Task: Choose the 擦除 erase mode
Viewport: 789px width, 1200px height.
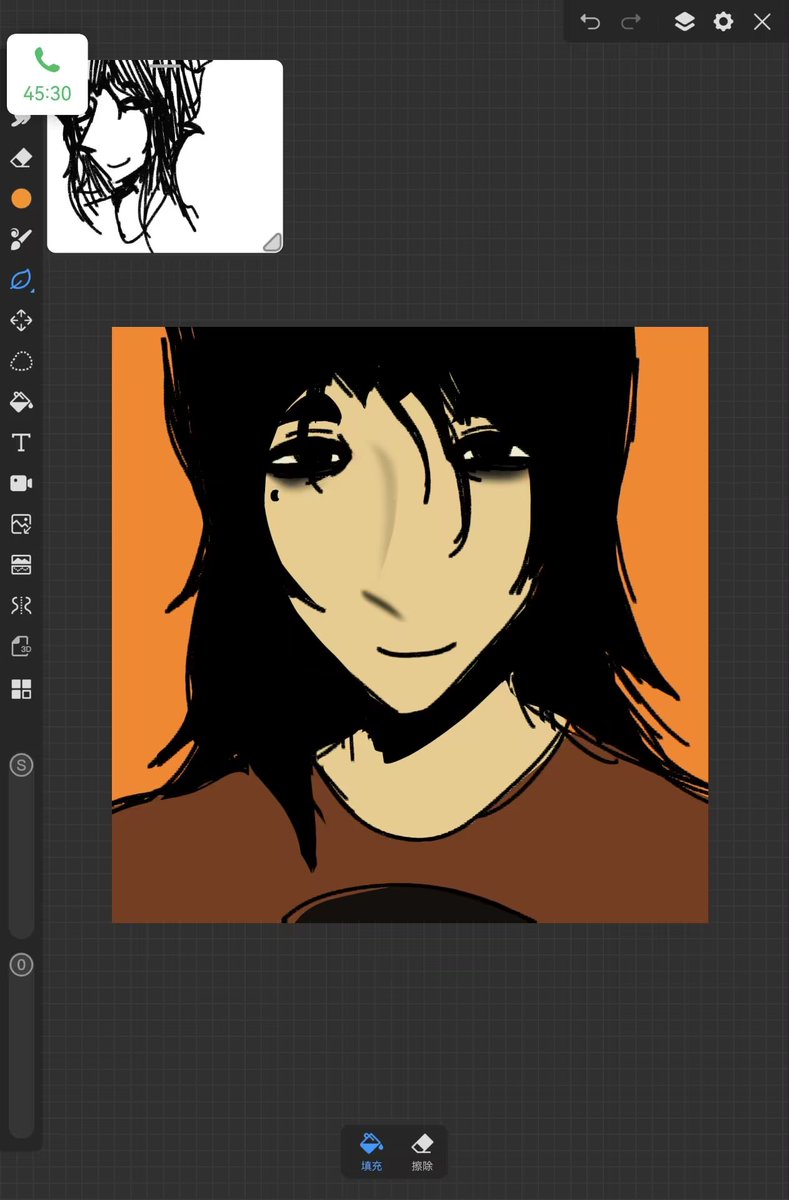Action: 422,1153
